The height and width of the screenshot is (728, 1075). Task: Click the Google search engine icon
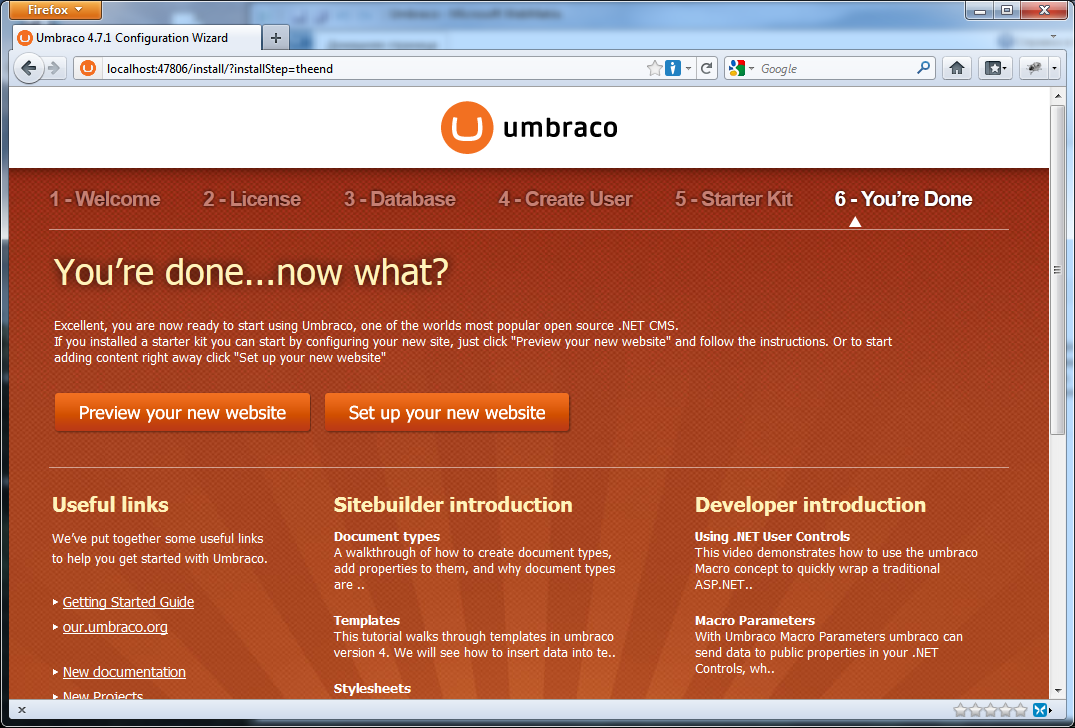pyautogui.click(x=737, y=69)
